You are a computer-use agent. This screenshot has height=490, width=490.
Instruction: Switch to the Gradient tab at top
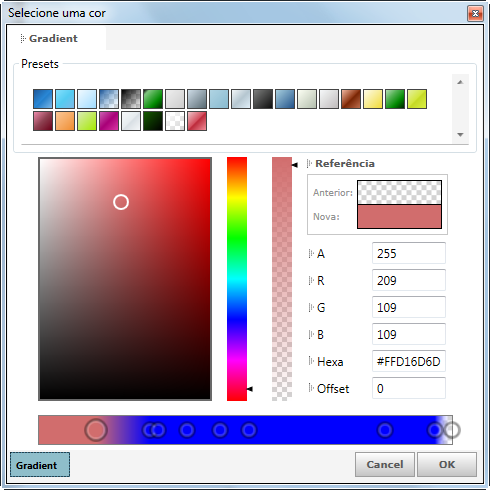click(53, 38)
